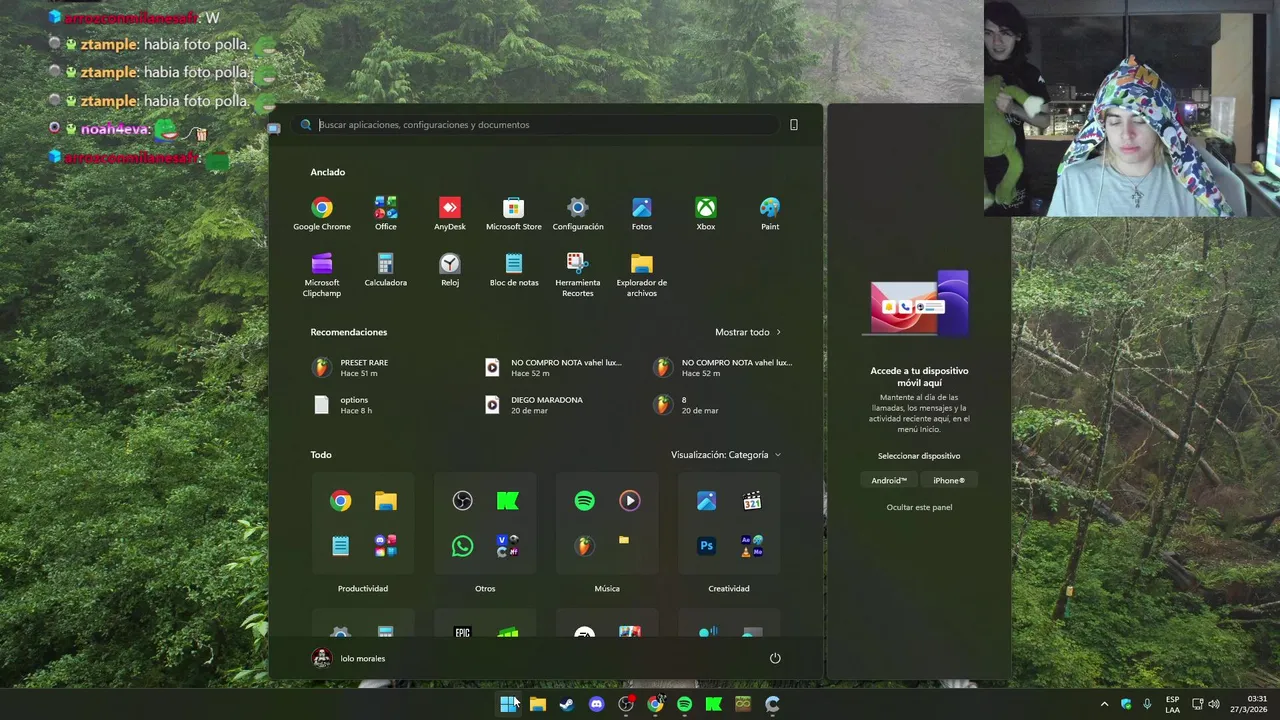Launch Paint from pinned apps
The height and width of the screenshot is (720, 1280).
tap(770, 213)
